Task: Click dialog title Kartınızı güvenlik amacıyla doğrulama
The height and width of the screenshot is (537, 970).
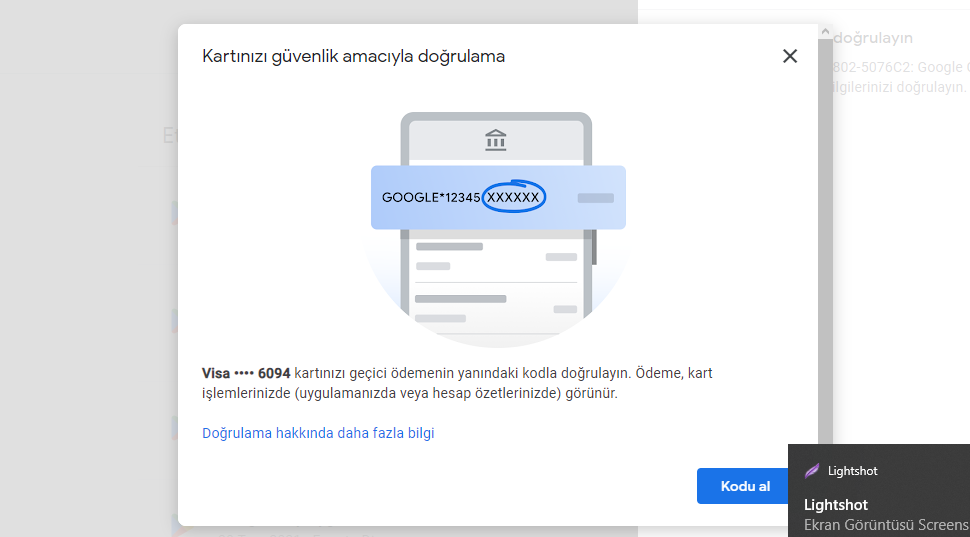Action: [x=353, y=56]
